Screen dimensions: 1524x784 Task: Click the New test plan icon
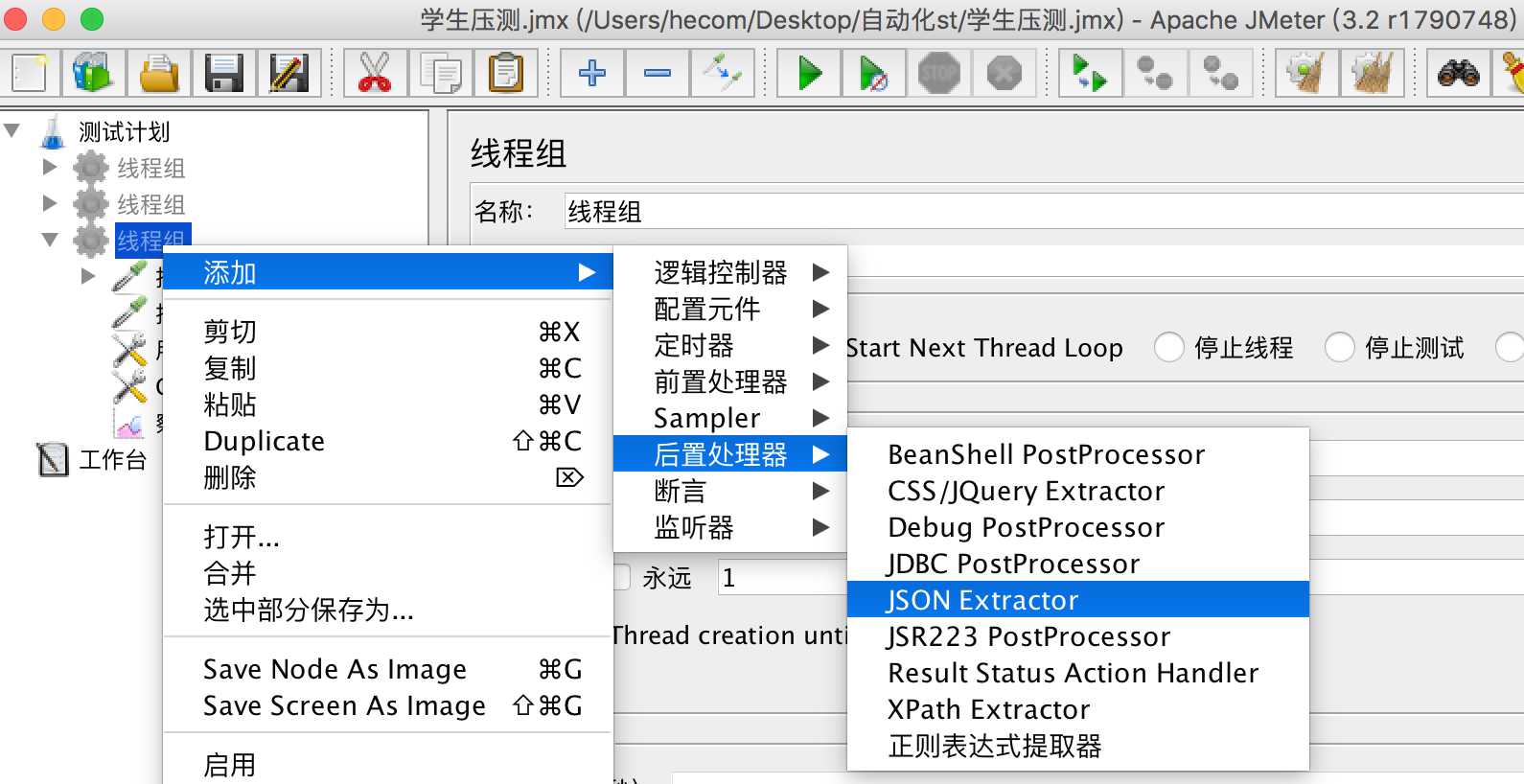click(30, 73)
